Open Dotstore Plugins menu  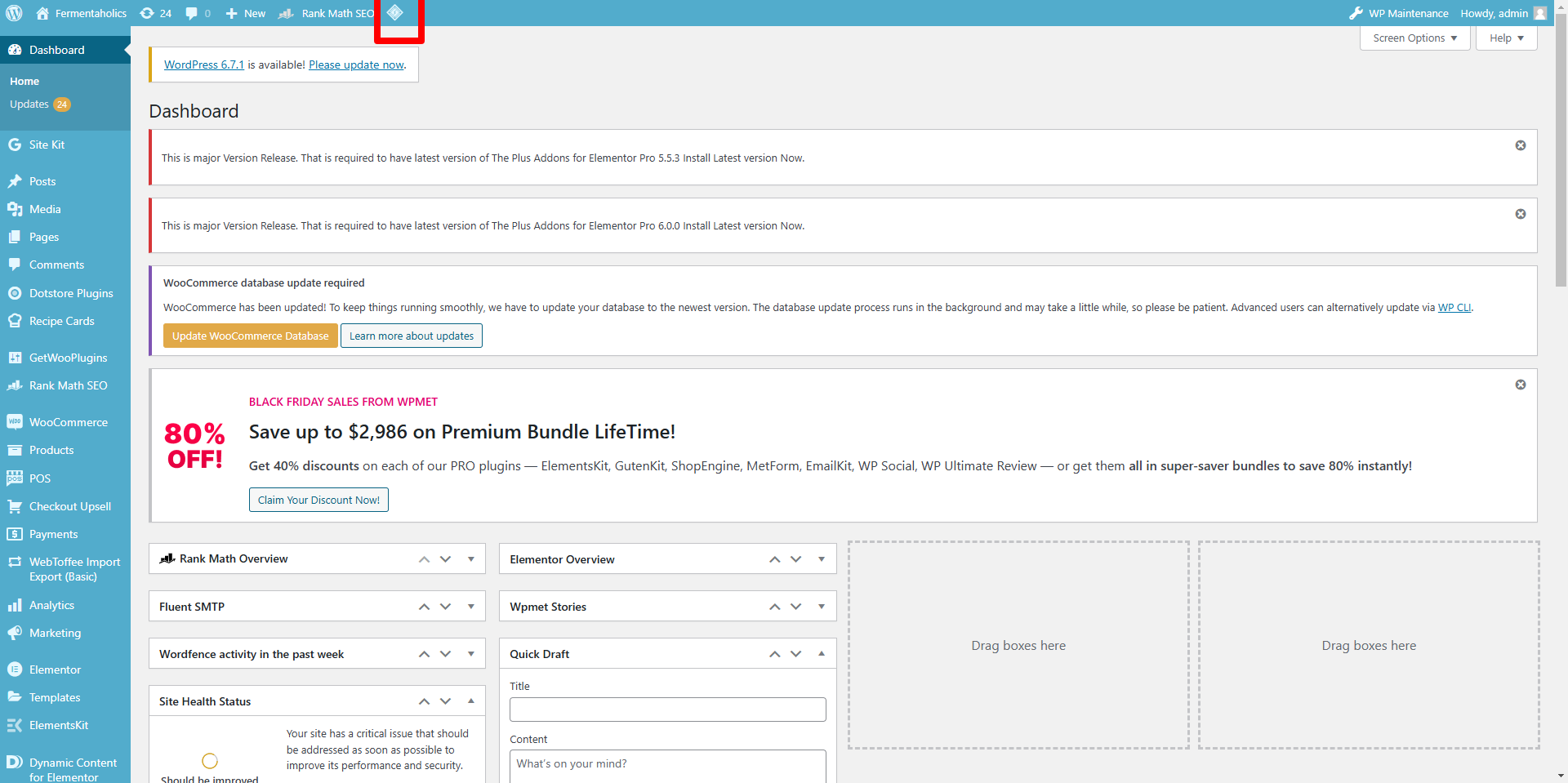65,293
